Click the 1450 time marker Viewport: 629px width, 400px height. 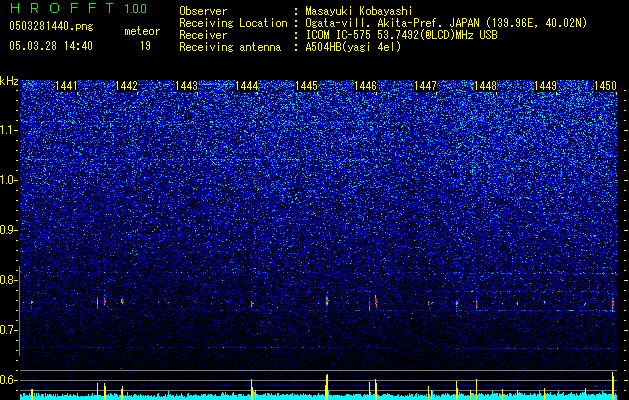pyautogui.click(x=605, y=86)
